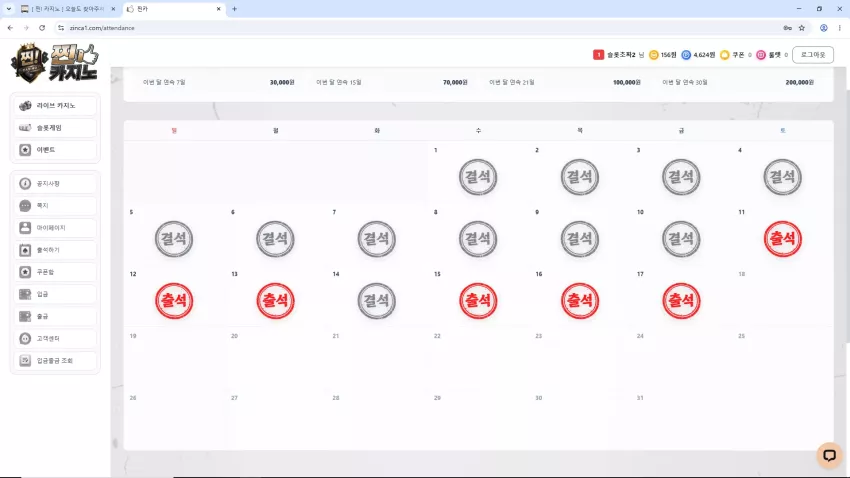This screenshot has height=478, width=850.
Task: Click the 로그아웃 button
Action: coord(813,55)
